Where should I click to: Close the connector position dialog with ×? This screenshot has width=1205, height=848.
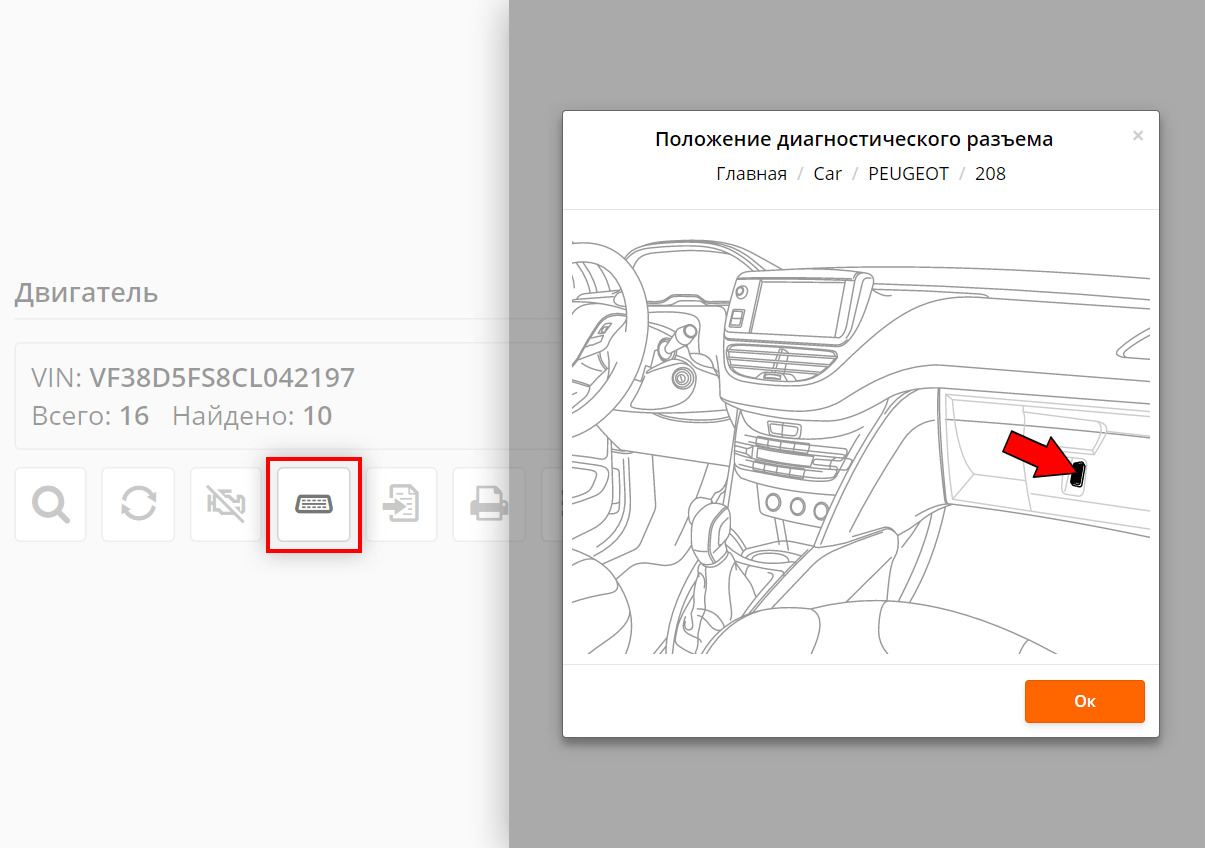(x=1137, y=136)
